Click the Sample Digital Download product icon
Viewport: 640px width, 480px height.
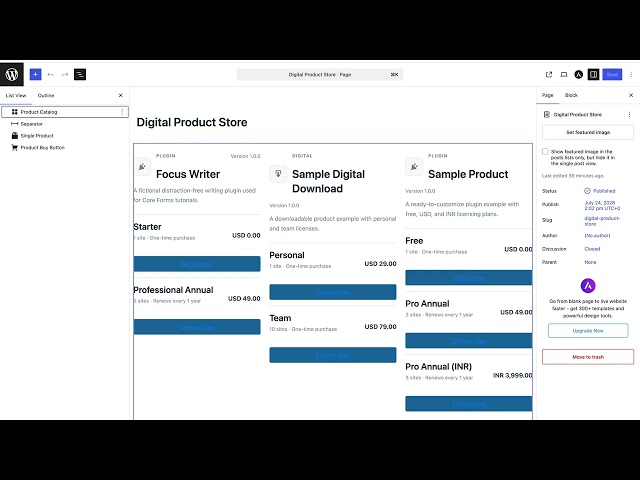[278, 173]
